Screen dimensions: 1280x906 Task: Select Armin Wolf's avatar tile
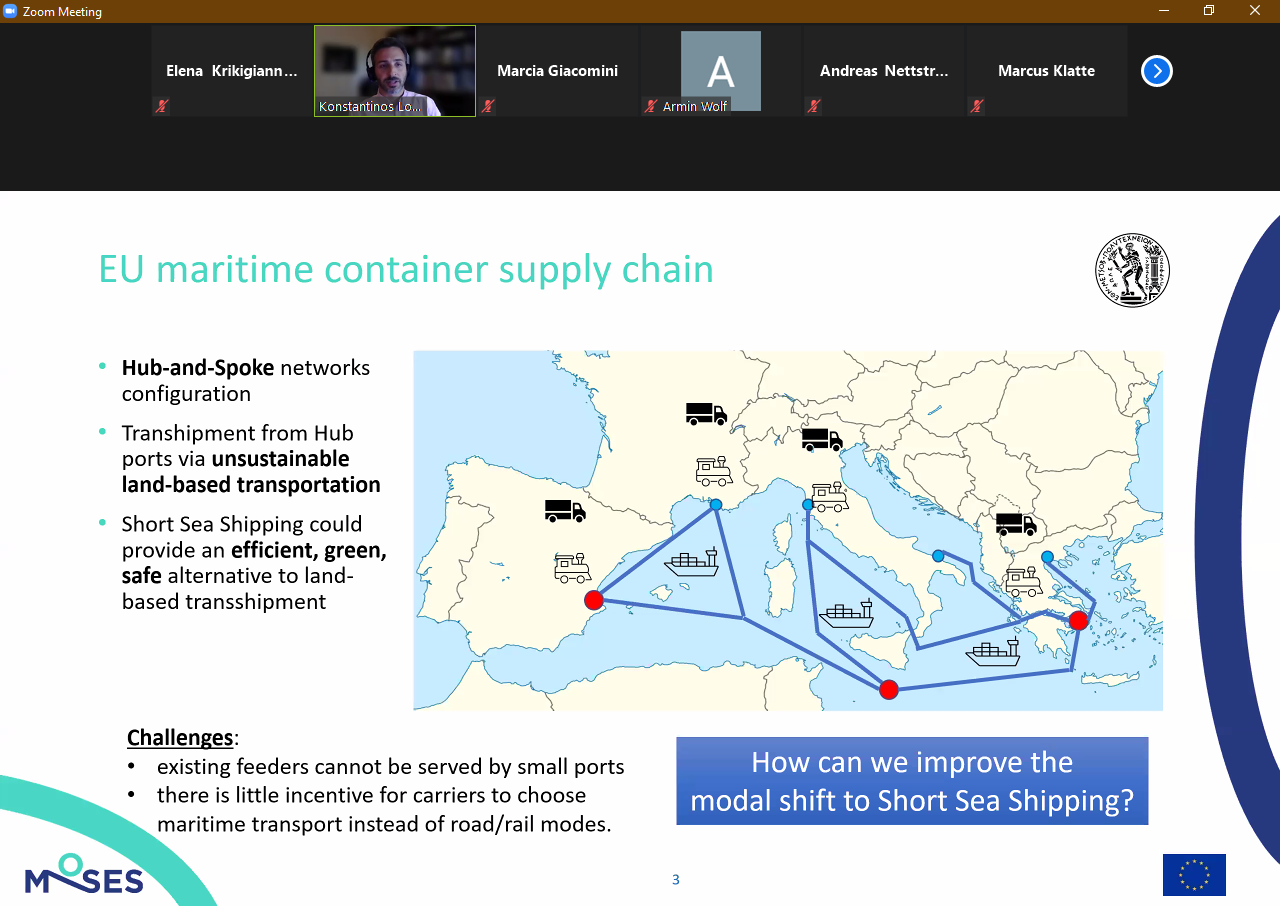[721, 71]
